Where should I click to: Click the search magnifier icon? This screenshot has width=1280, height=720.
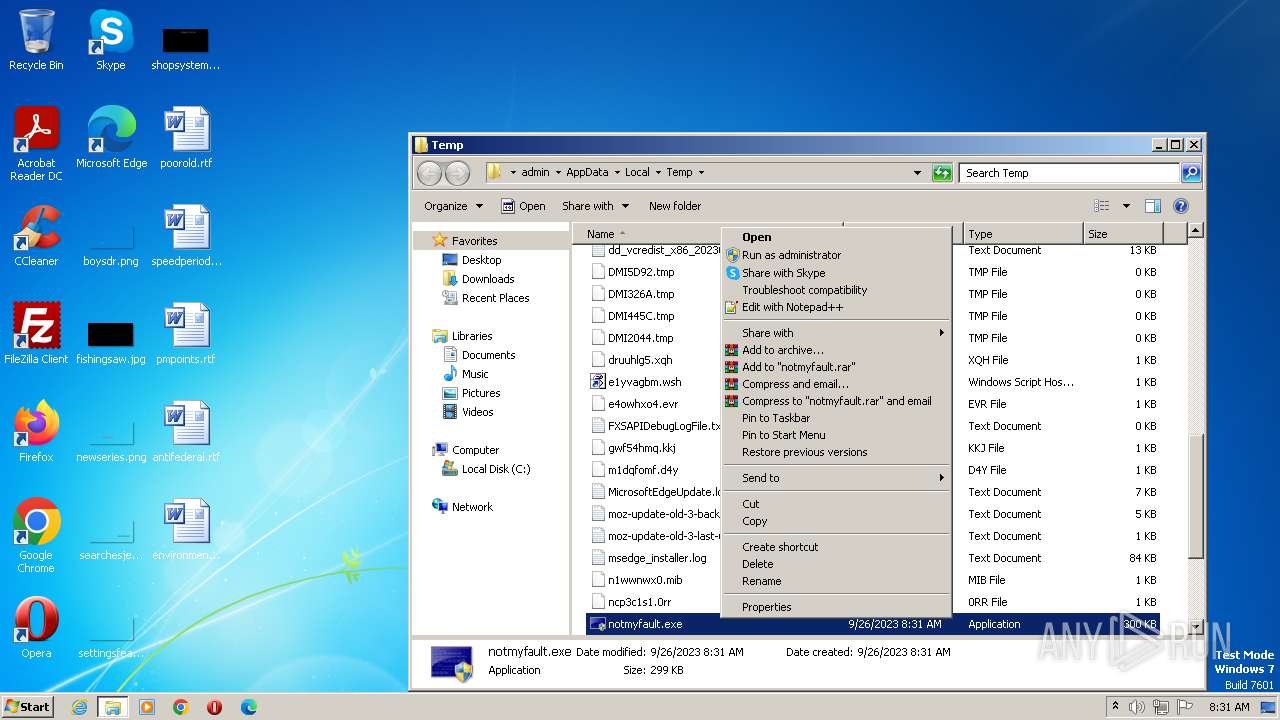click(1190, 173)
